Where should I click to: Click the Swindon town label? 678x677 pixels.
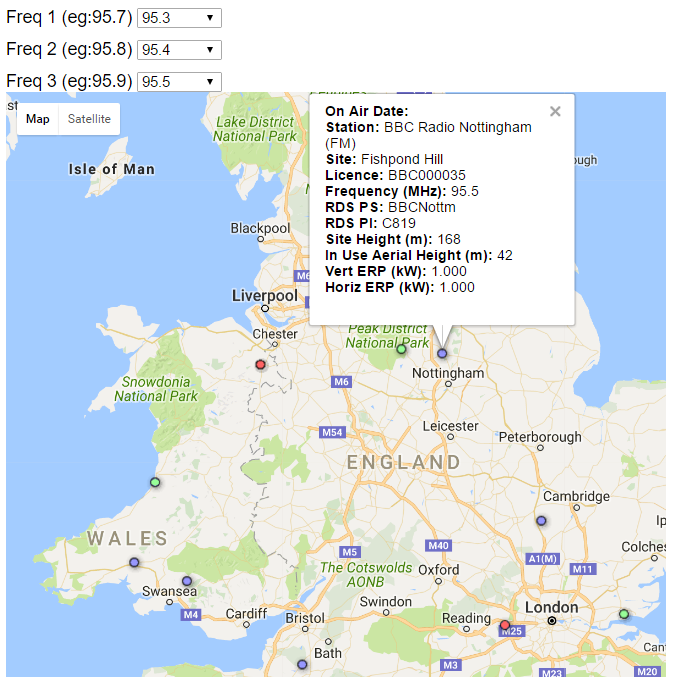pos(385,602)
